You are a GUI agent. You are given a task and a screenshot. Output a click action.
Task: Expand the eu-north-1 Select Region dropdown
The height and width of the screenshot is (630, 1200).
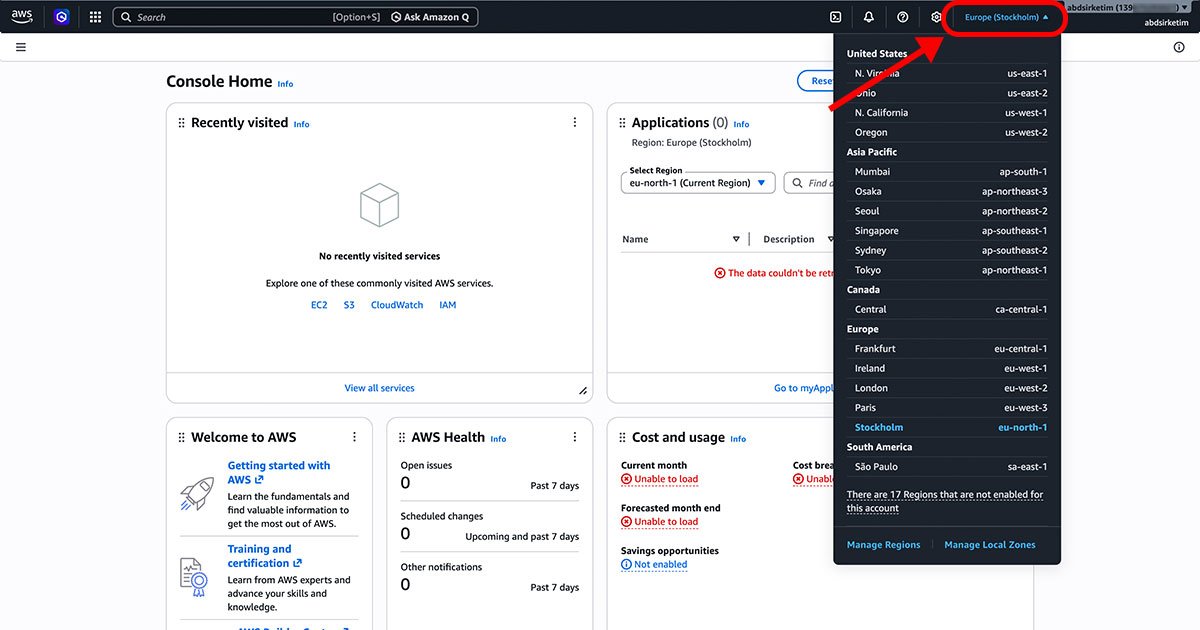pyautogui.click(x=698, y=183)
